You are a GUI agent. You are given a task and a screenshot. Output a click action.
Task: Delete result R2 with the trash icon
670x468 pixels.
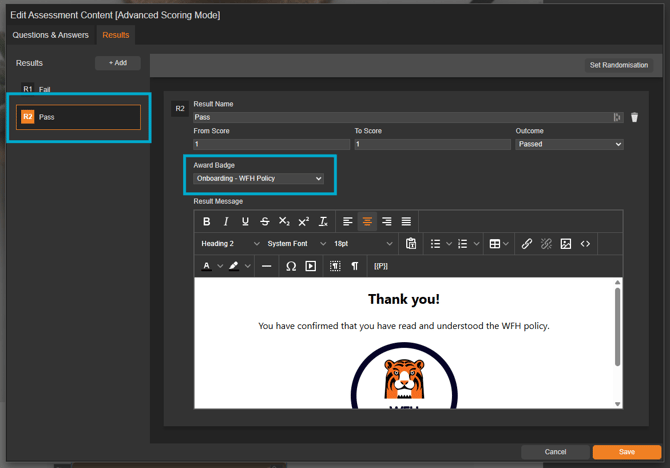coord(634,117)
